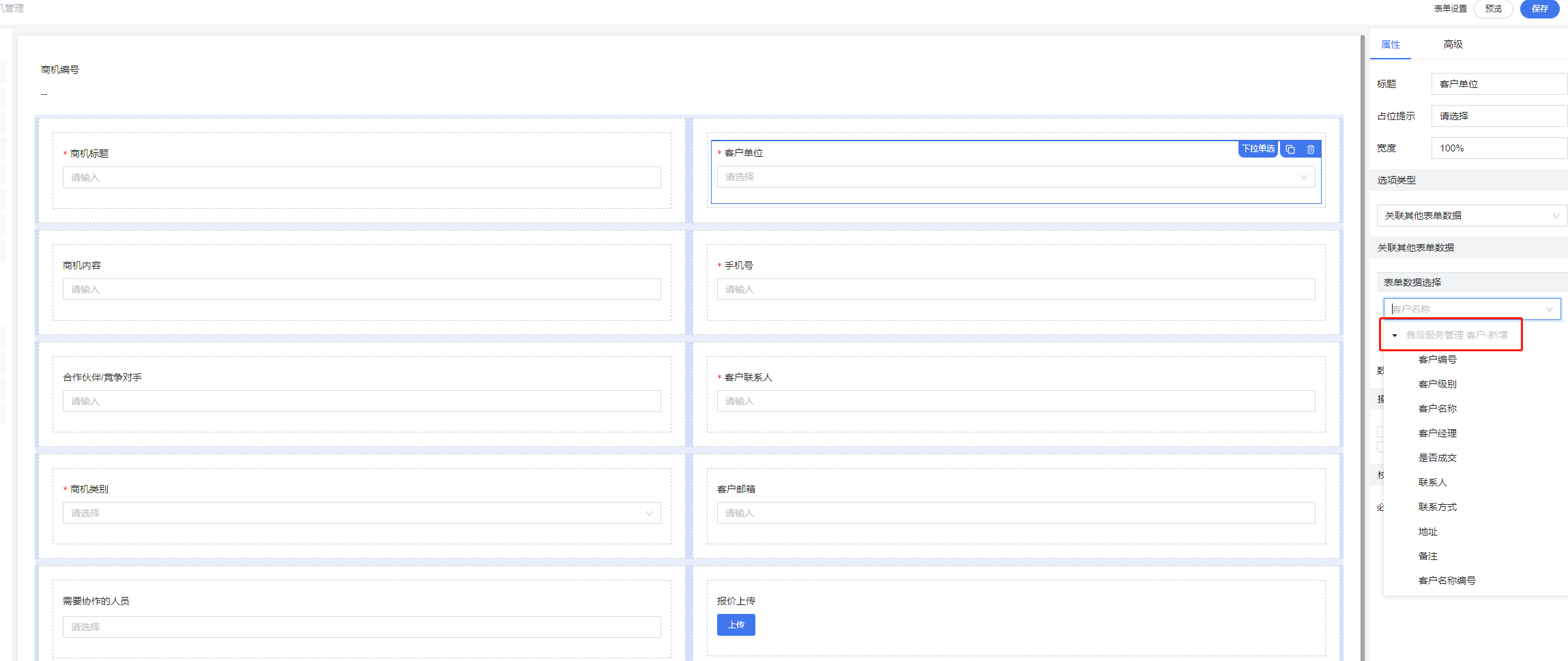Viewport: 1568px width, 661px height.
Task: Open the 选项类型 关联其他表单数据 dropdown
Action: coord(1472,216)
